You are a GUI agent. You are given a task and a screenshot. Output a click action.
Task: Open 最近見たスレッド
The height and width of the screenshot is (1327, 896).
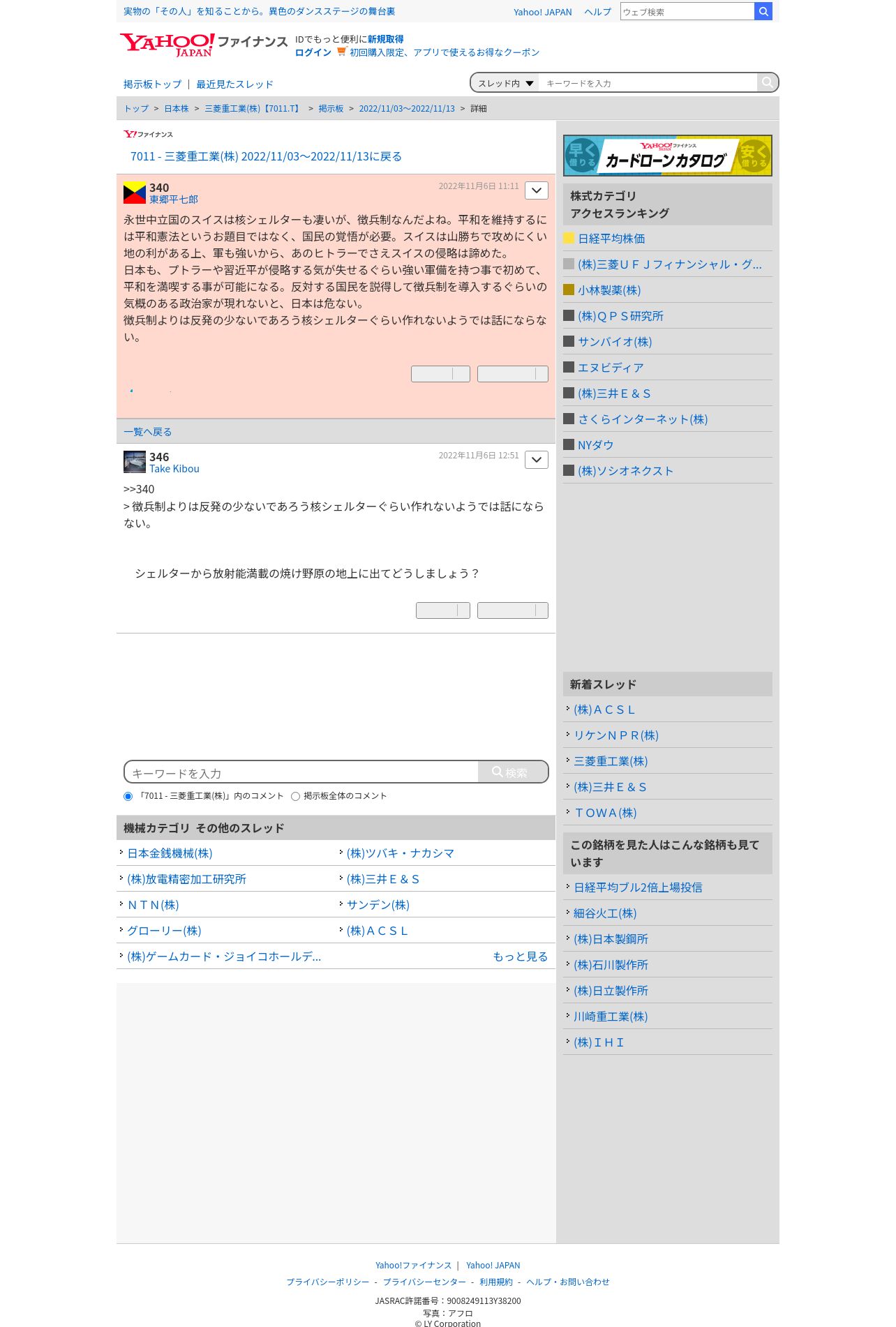(x=234, y=84)
